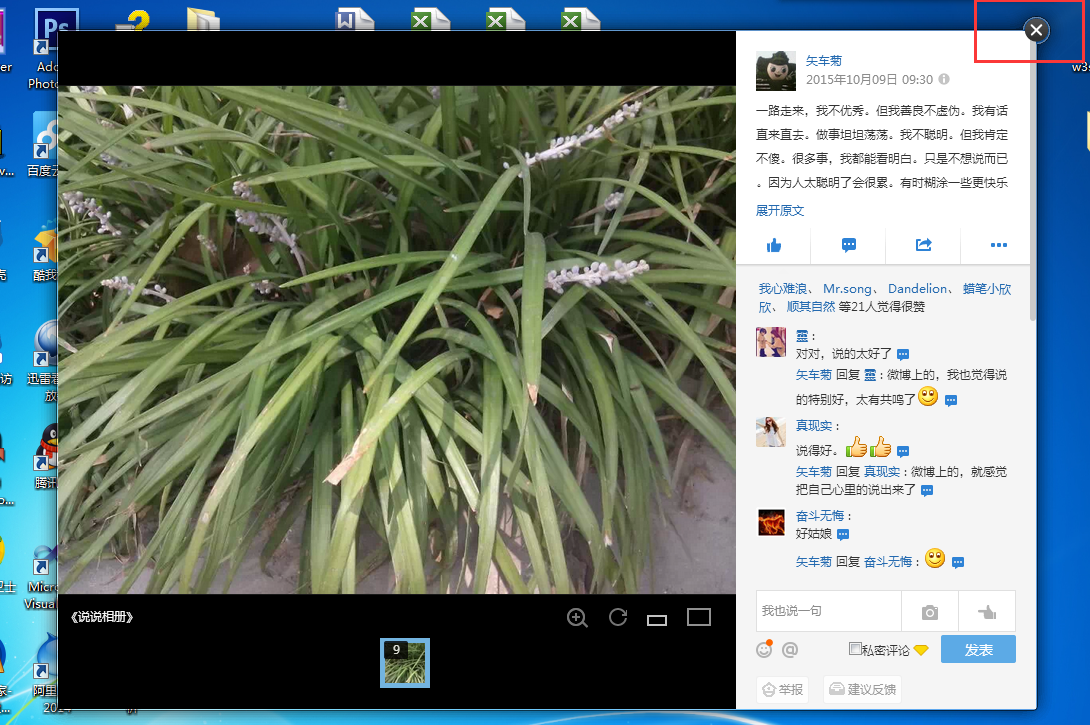Open liker 我心难浪's profile link
The width and height of the screenshot is (1090, 725).
coord(783,288)
